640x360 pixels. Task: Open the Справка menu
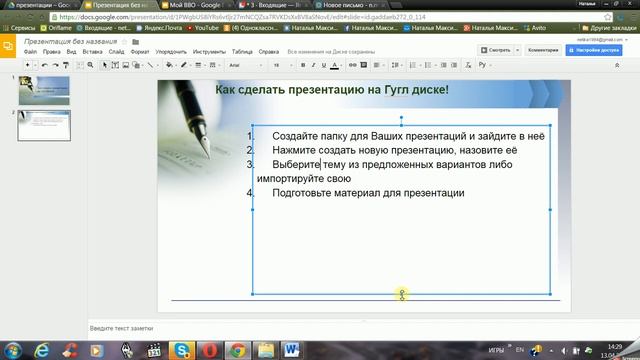[269, 52]
